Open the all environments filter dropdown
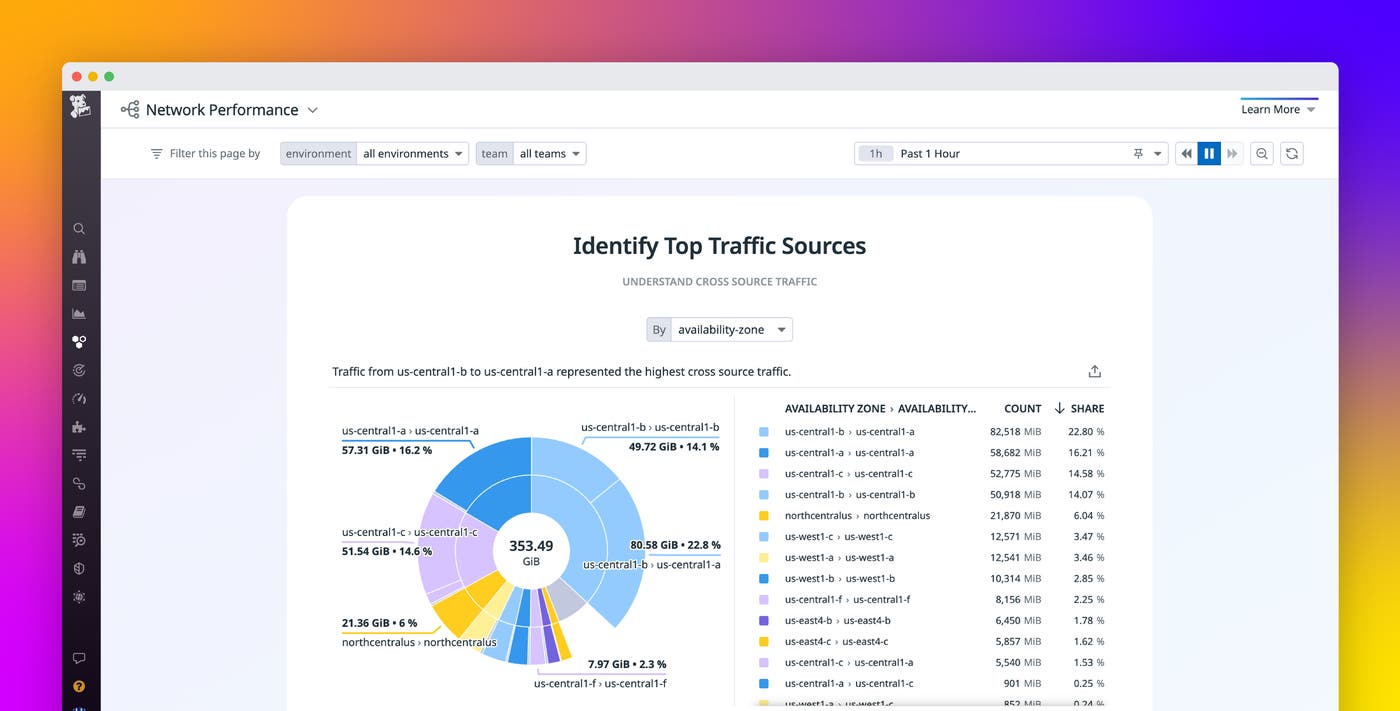The height and width of the screenshot is (711, 1400). 412,153
